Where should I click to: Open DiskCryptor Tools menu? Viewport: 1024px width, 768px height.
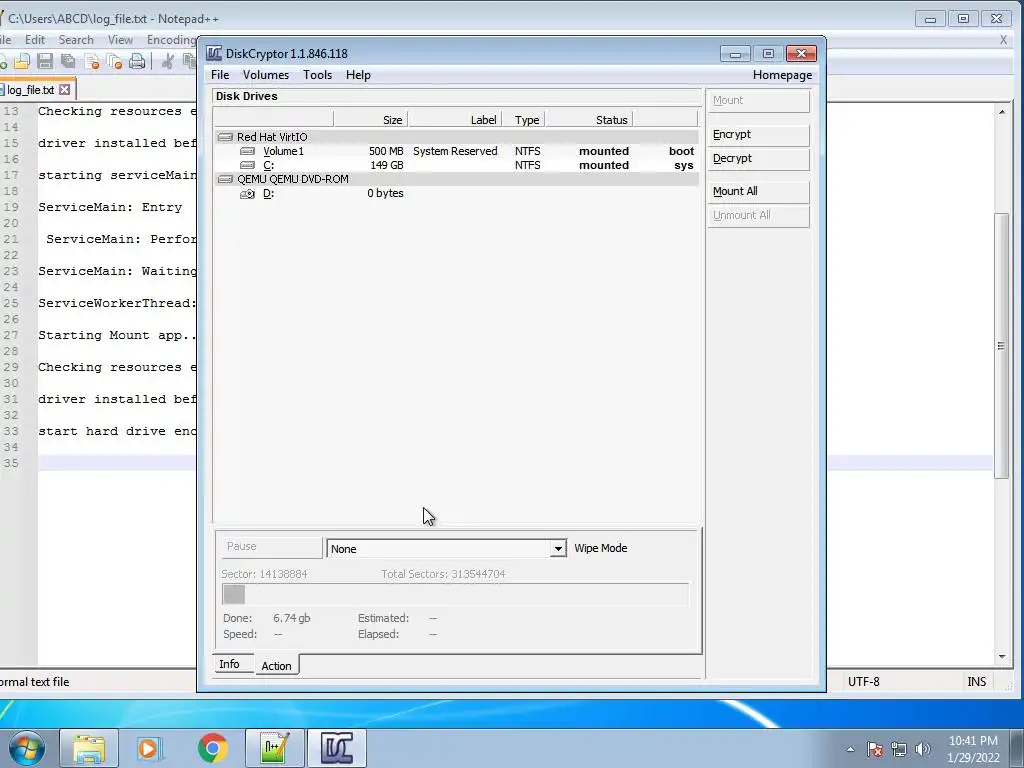click(317, 75)
